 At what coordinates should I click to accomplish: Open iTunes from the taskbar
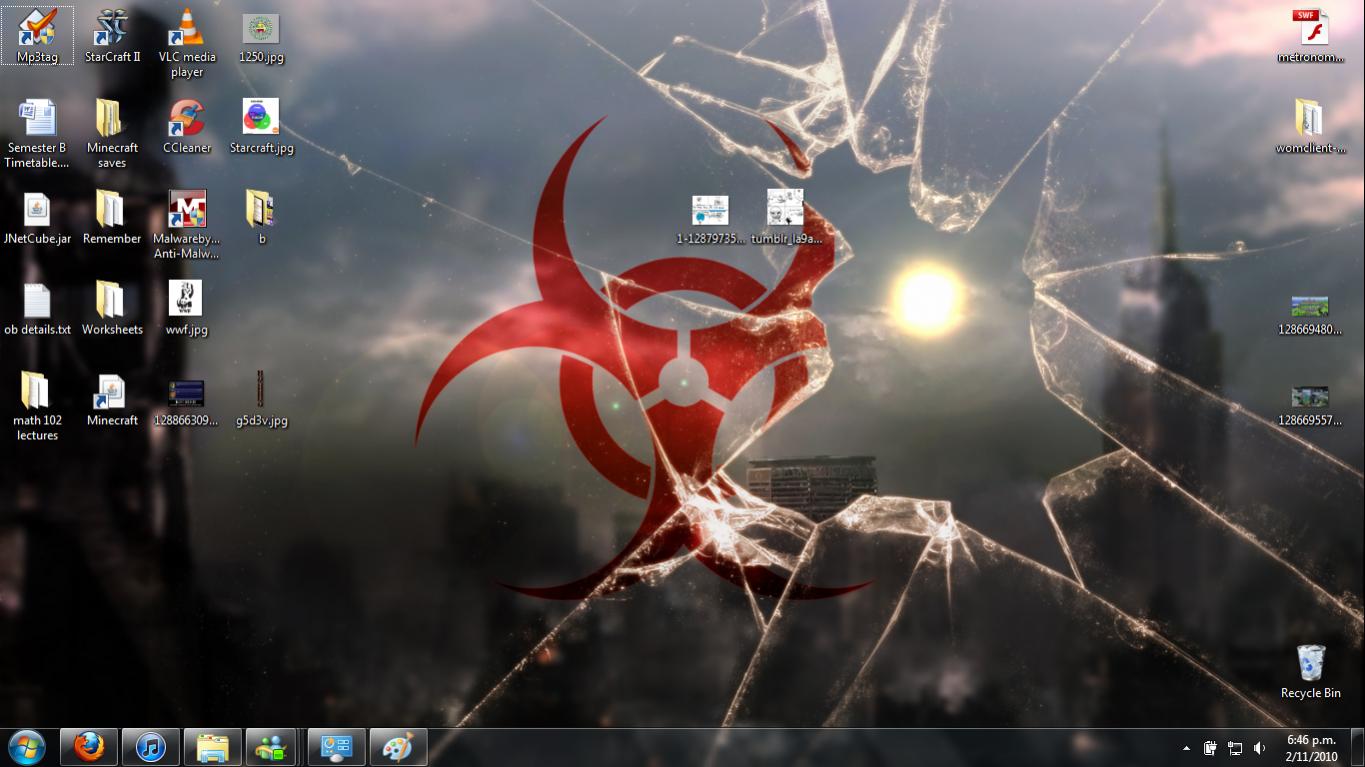coord(151,747)
